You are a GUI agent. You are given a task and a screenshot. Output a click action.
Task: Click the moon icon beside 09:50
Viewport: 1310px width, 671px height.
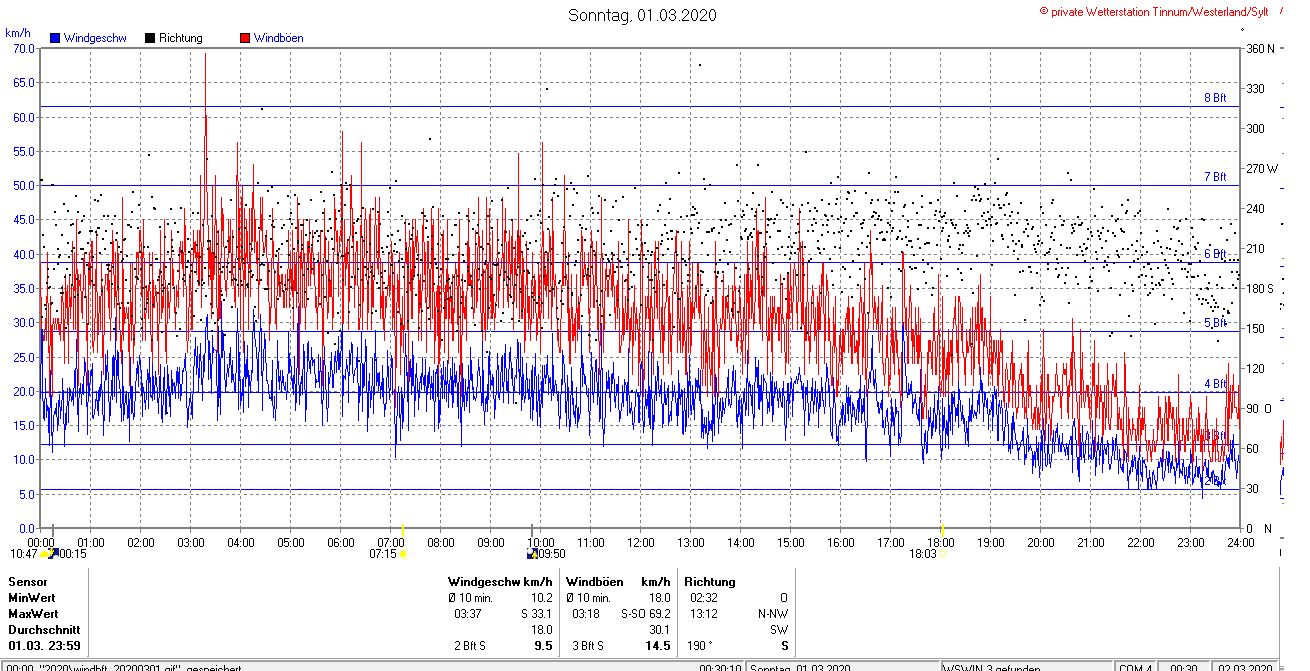[x=532, y=553]
